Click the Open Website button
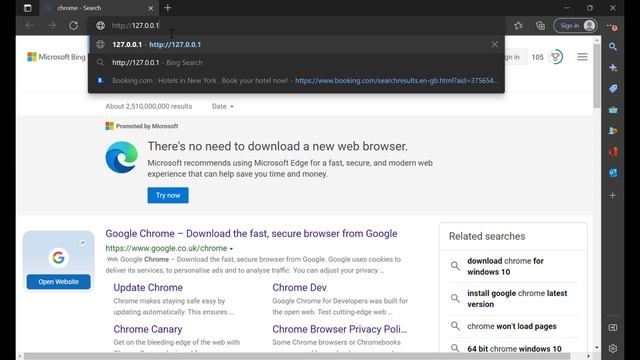This screenshot has width=640, height=360. (58, 282)
